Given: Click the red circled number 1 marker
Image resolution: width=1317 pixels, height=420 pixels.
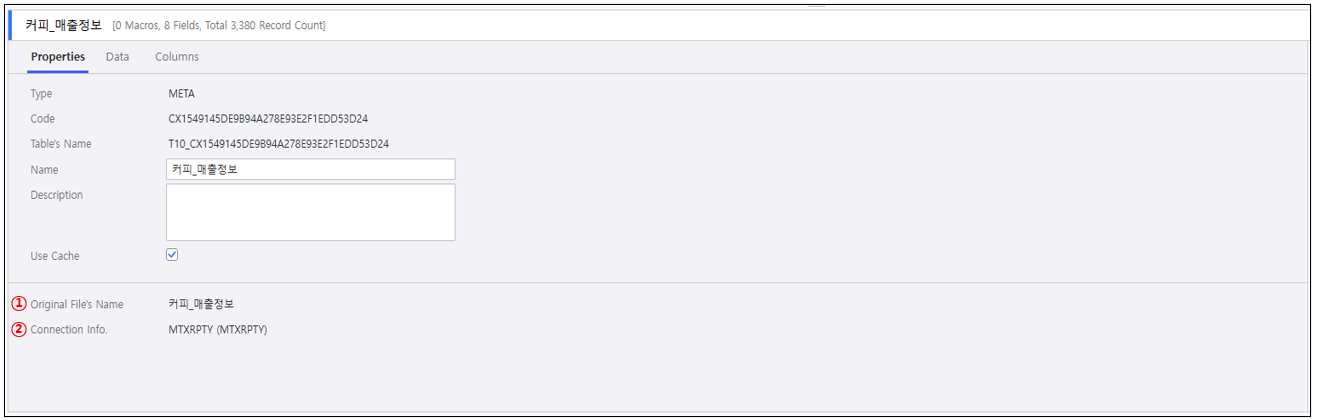Looking at the screenshot, I should pyautogui.click(x=18, y=304).
